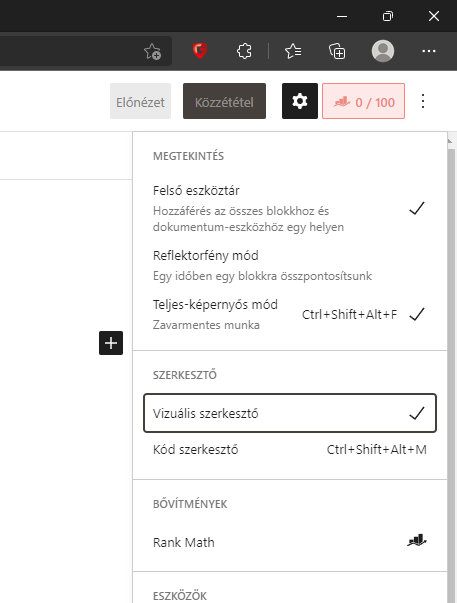
Task: Click the Rank Math chart icon in menu
Action: 417,541
